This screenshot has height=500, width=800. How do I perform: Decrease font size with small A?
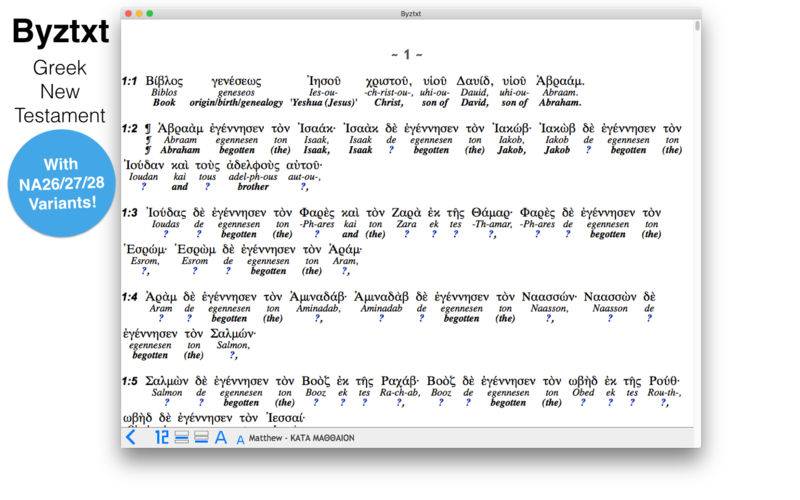pos(240,439)
